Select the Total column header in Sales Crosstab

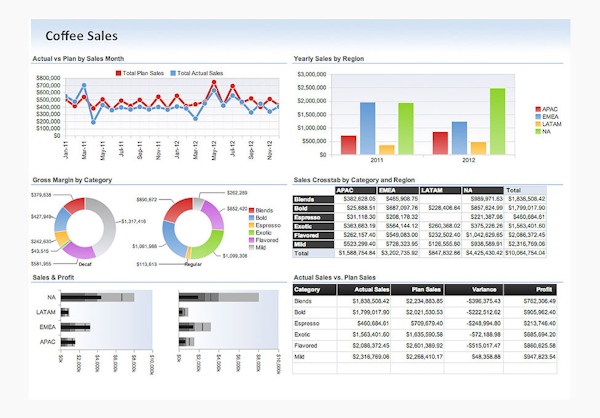pos(526,189)
